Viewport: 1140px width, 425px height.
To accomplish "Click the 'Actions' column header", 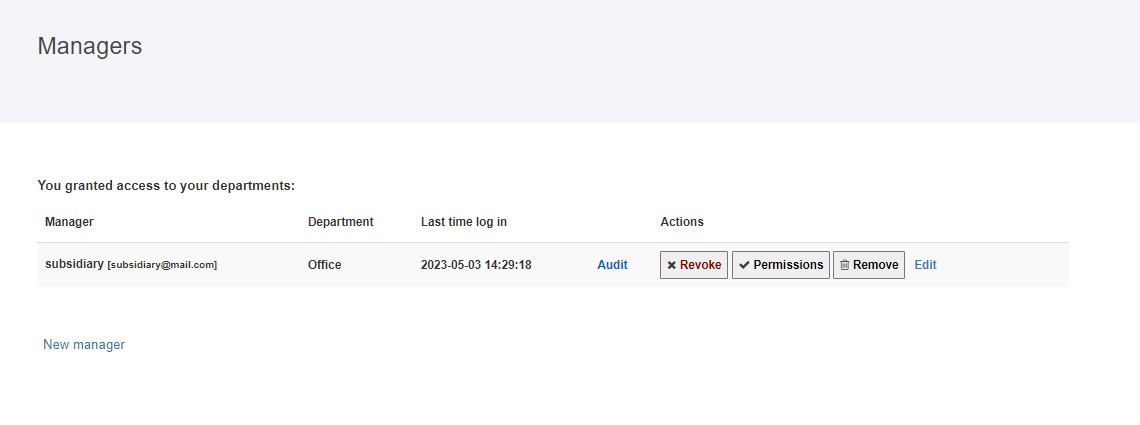I will [x=682, y=222].
